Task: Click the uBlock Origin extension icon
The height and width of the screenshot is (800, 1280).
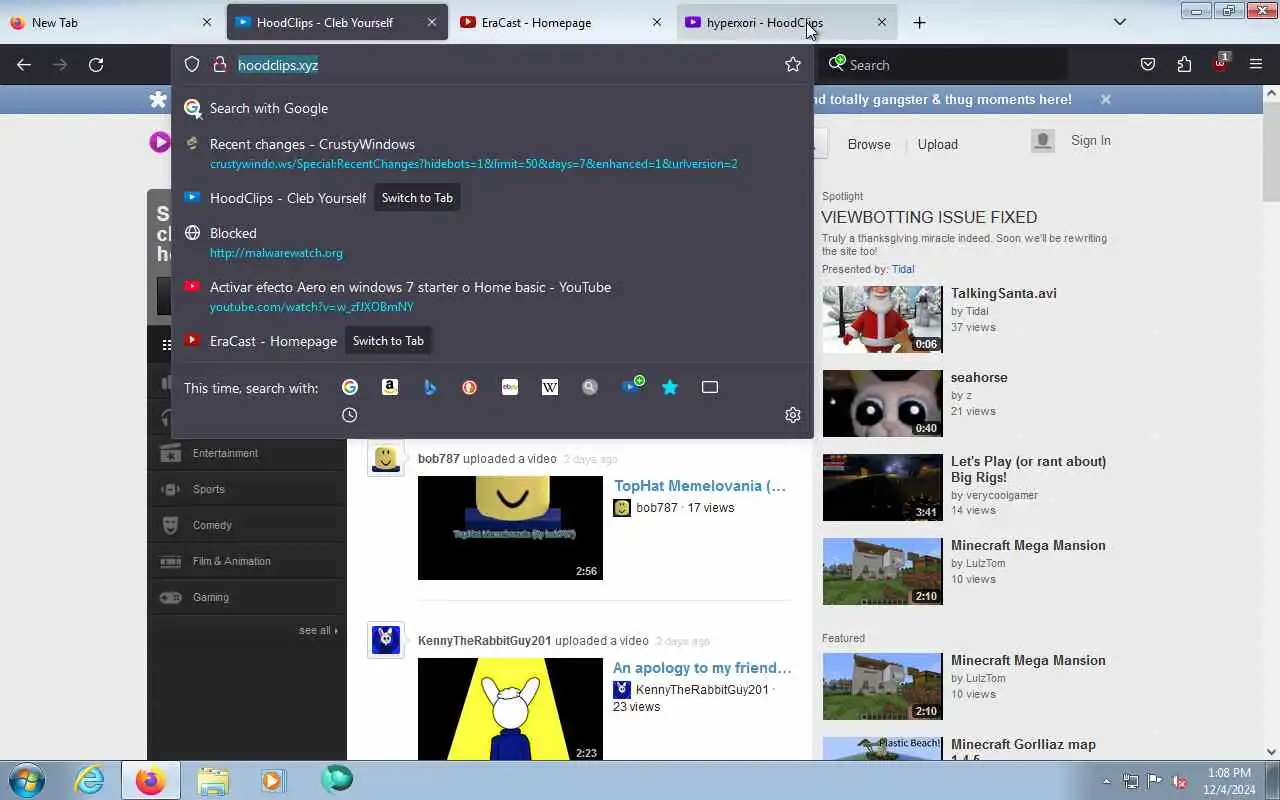Action: point(1221,63)
